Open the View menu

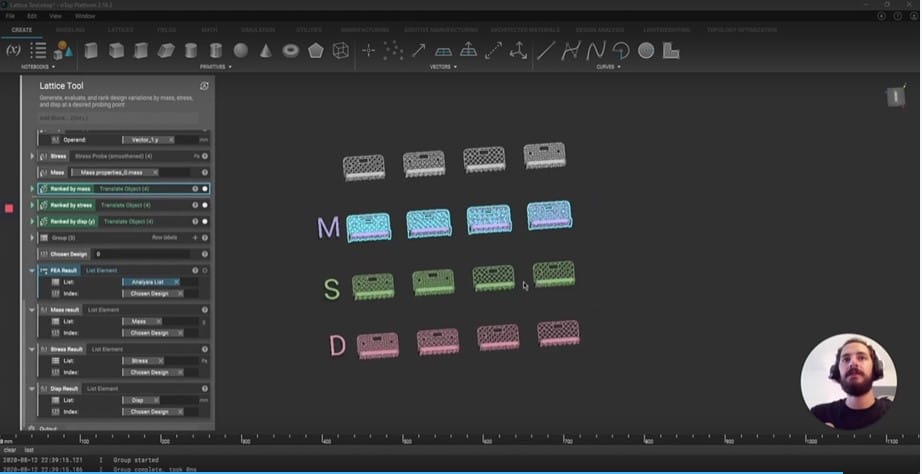pos(55,16)
